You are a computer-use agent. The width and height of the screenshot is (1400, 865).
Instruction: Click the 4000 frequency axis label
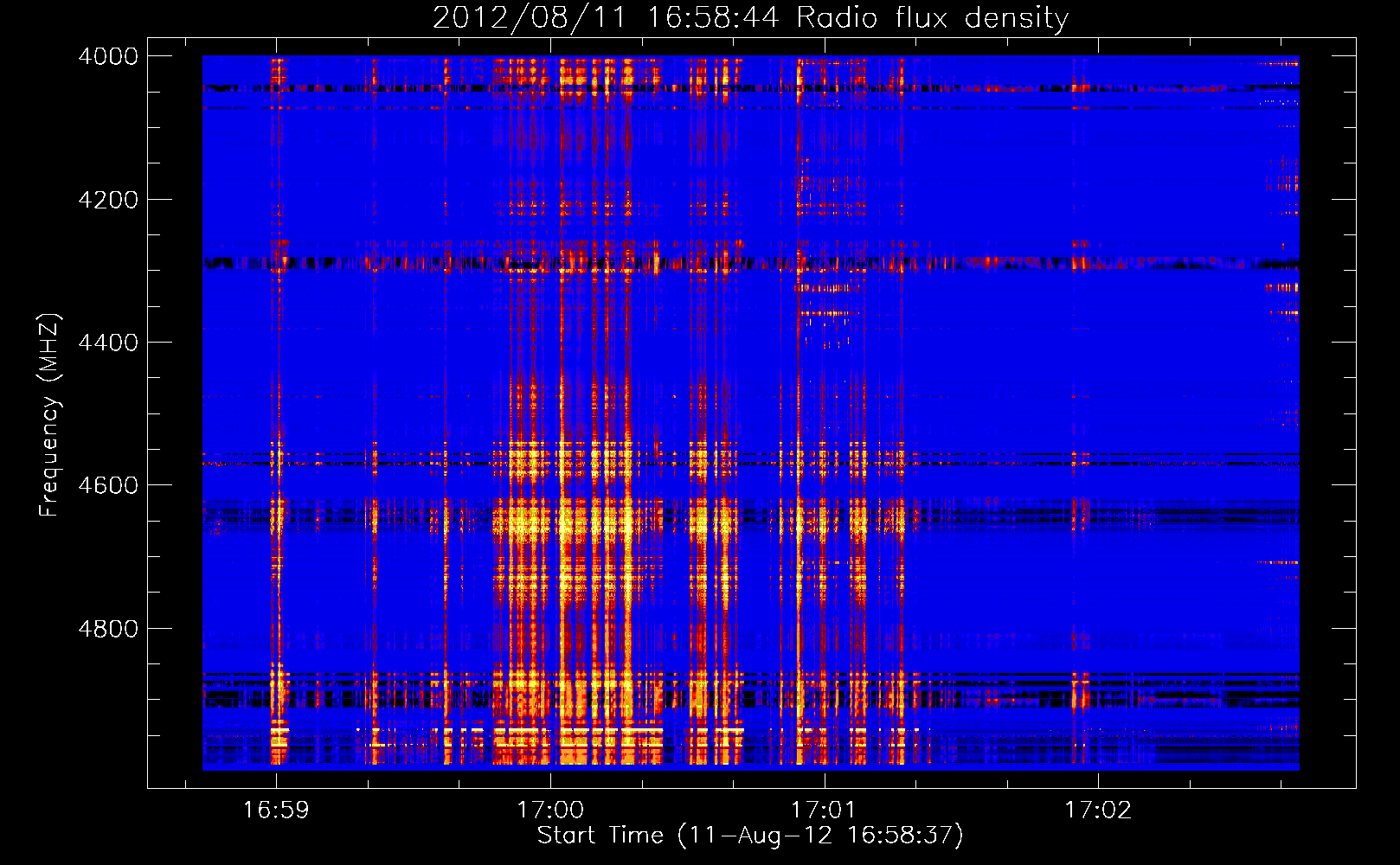(108, 56)
